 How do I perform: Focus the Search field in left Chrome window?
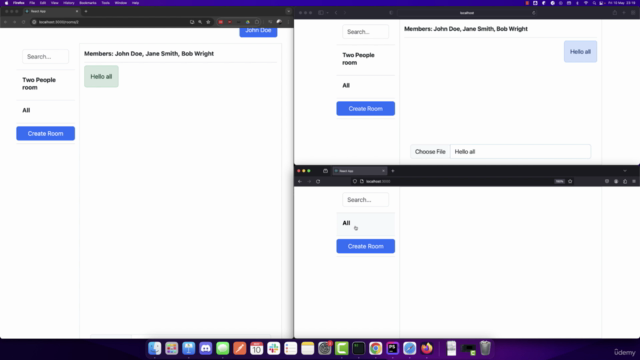(x=45, y=56)
